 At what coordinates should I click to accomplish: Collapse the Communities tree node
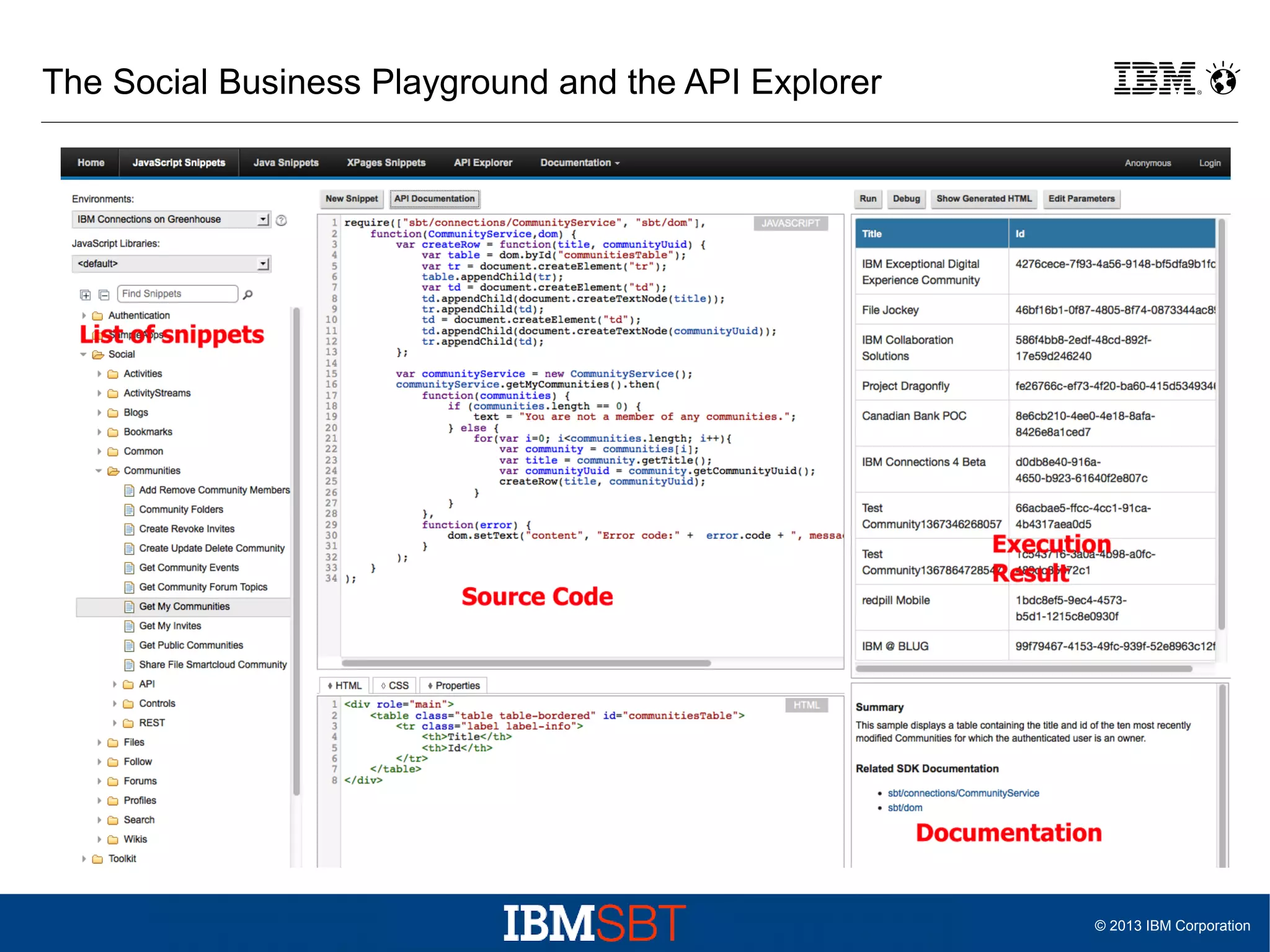(x=99, y=471)
